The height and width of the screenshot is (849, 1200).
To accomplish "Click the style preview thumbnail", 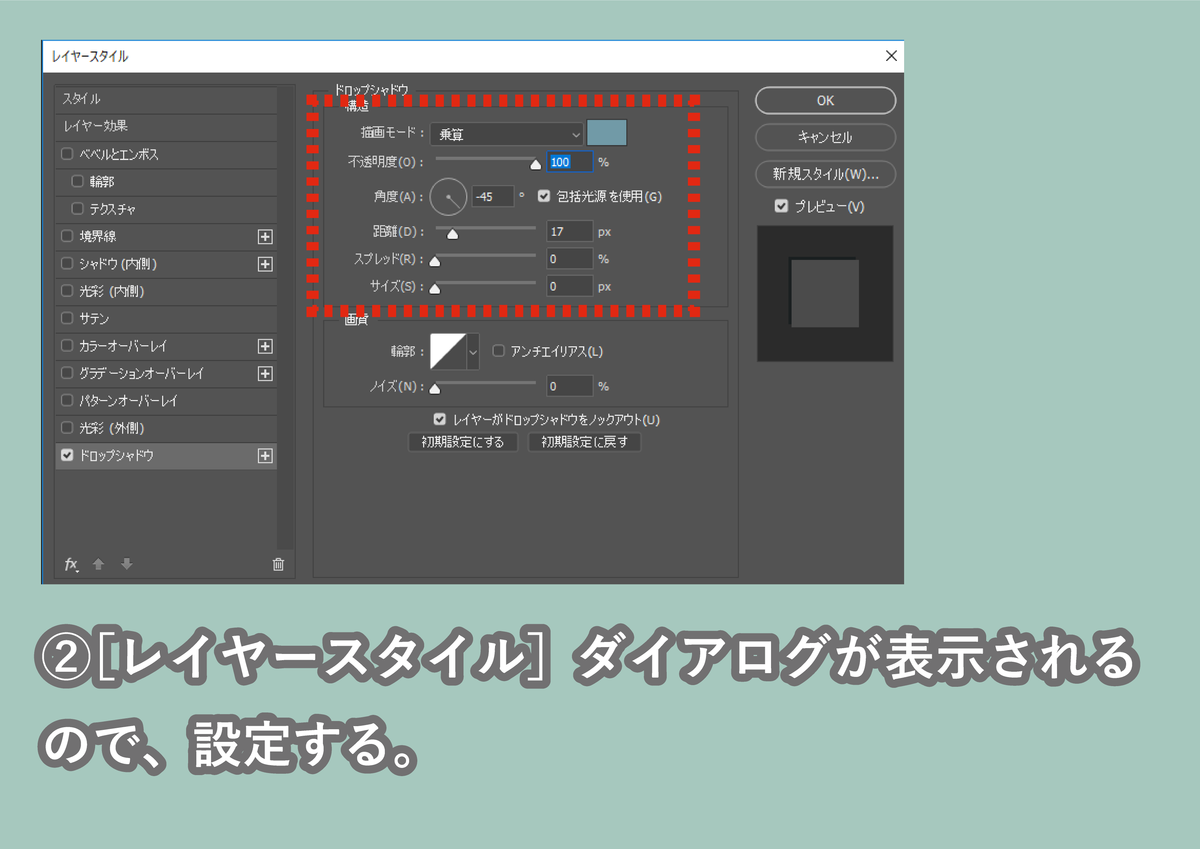I will click(x=825, y=293).
